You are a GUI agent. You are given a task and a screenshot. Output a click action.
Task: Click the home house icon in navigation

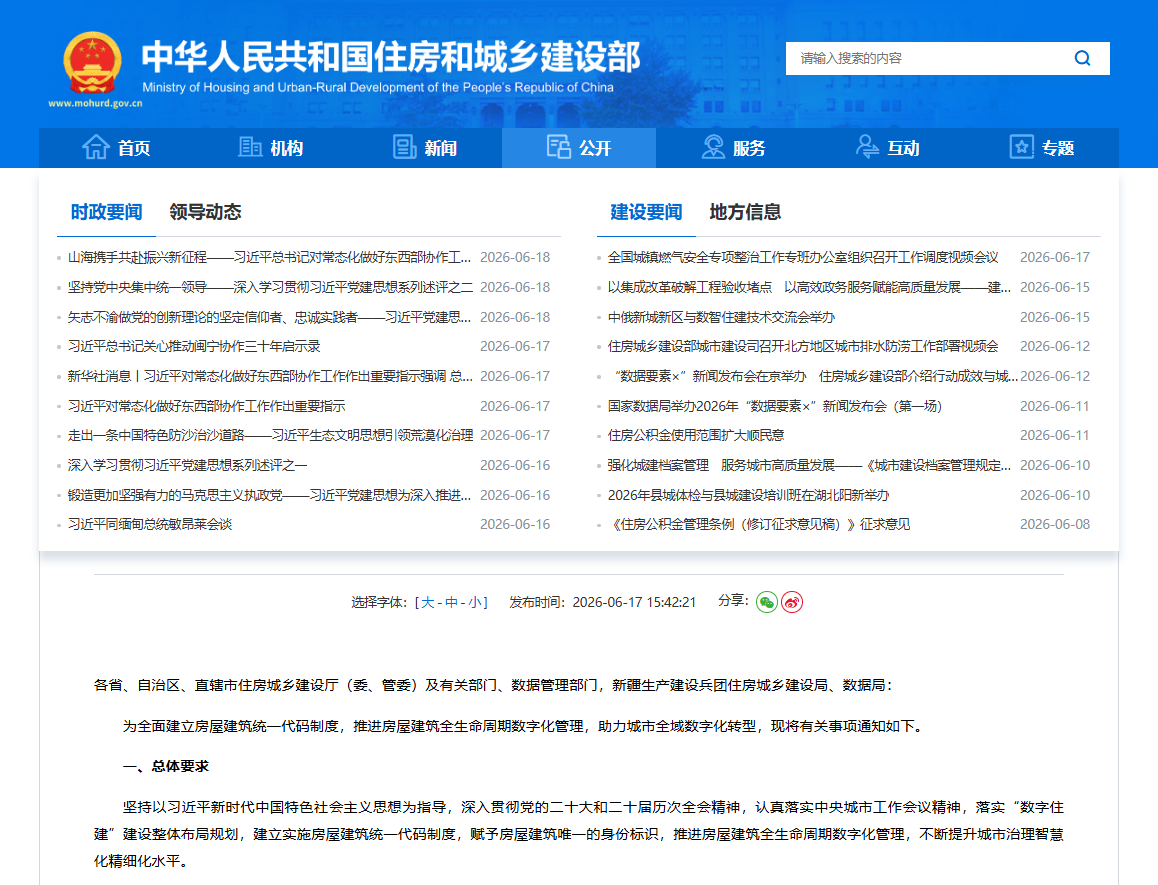(x=96, y=147)
